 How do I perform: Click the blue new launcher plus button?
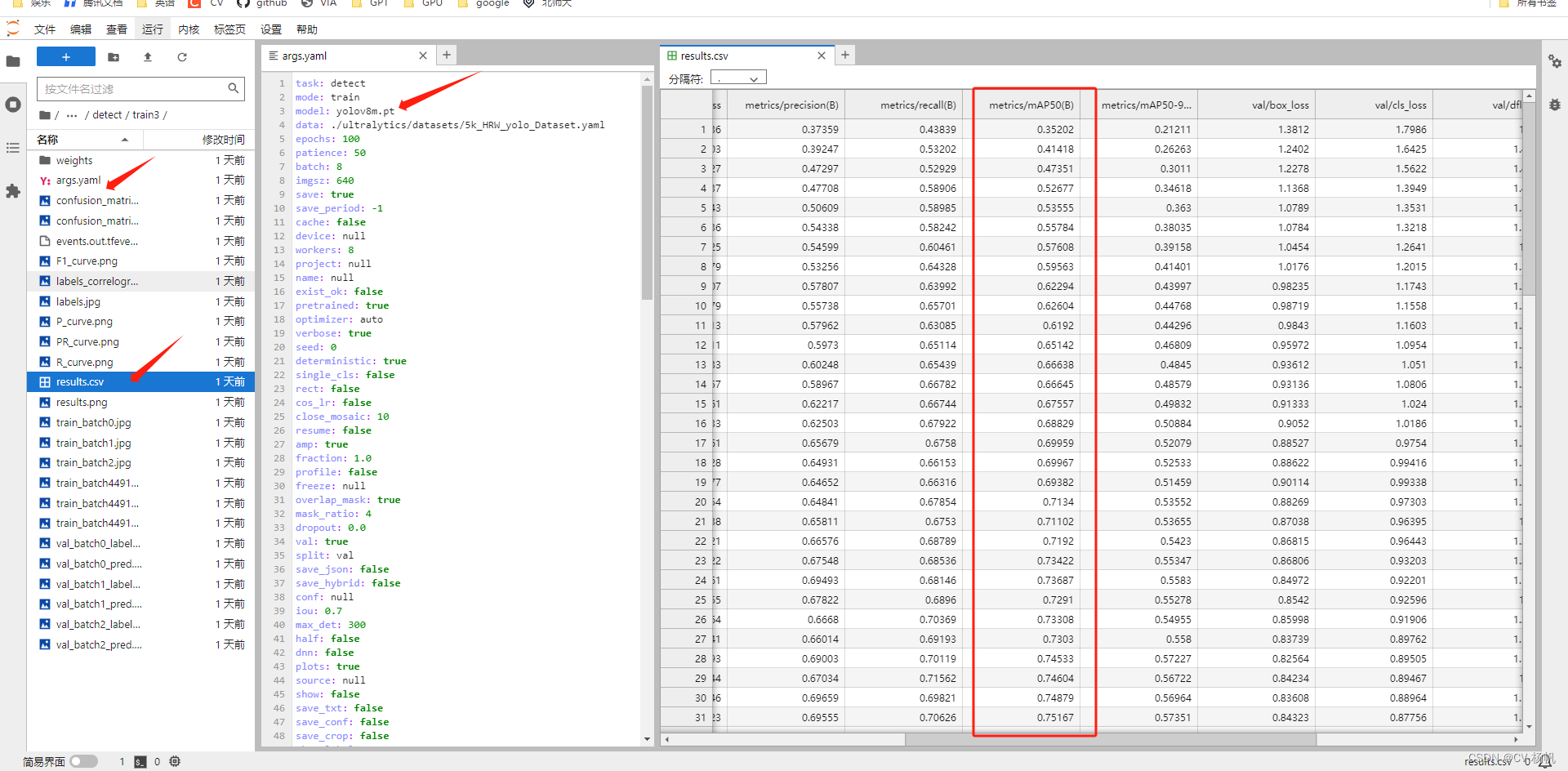coord(66,56)
